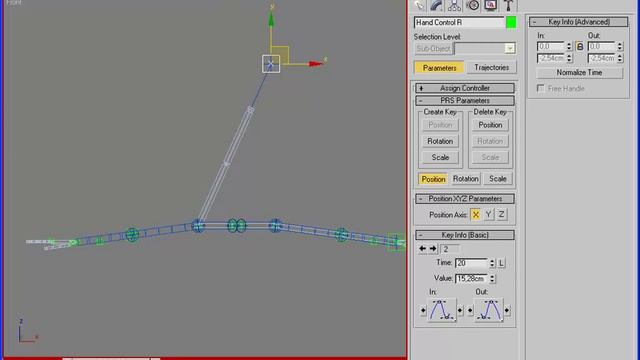Open the Utilities hammer panel tab
Screen dimensions: 640x360
coord(508,5)
